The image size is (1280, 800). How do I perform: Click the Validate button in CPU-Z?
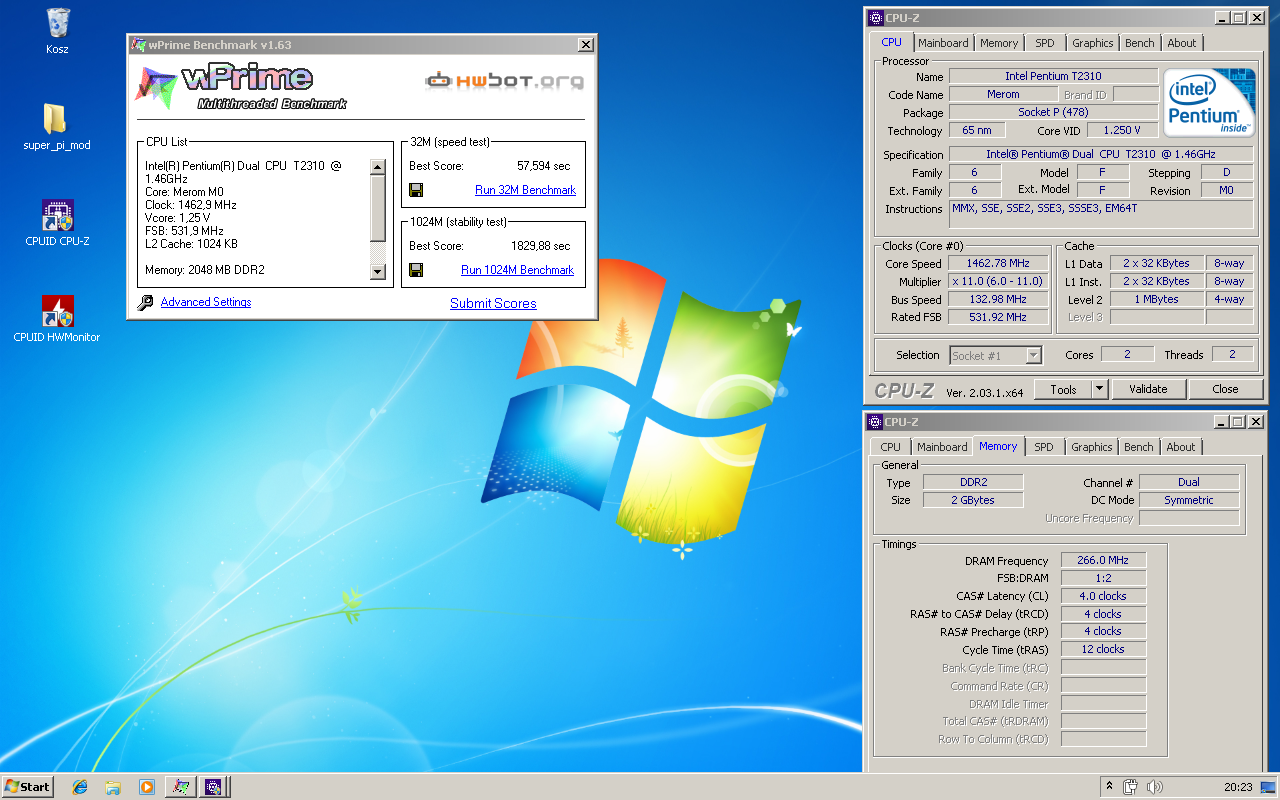coord(1148,389)
